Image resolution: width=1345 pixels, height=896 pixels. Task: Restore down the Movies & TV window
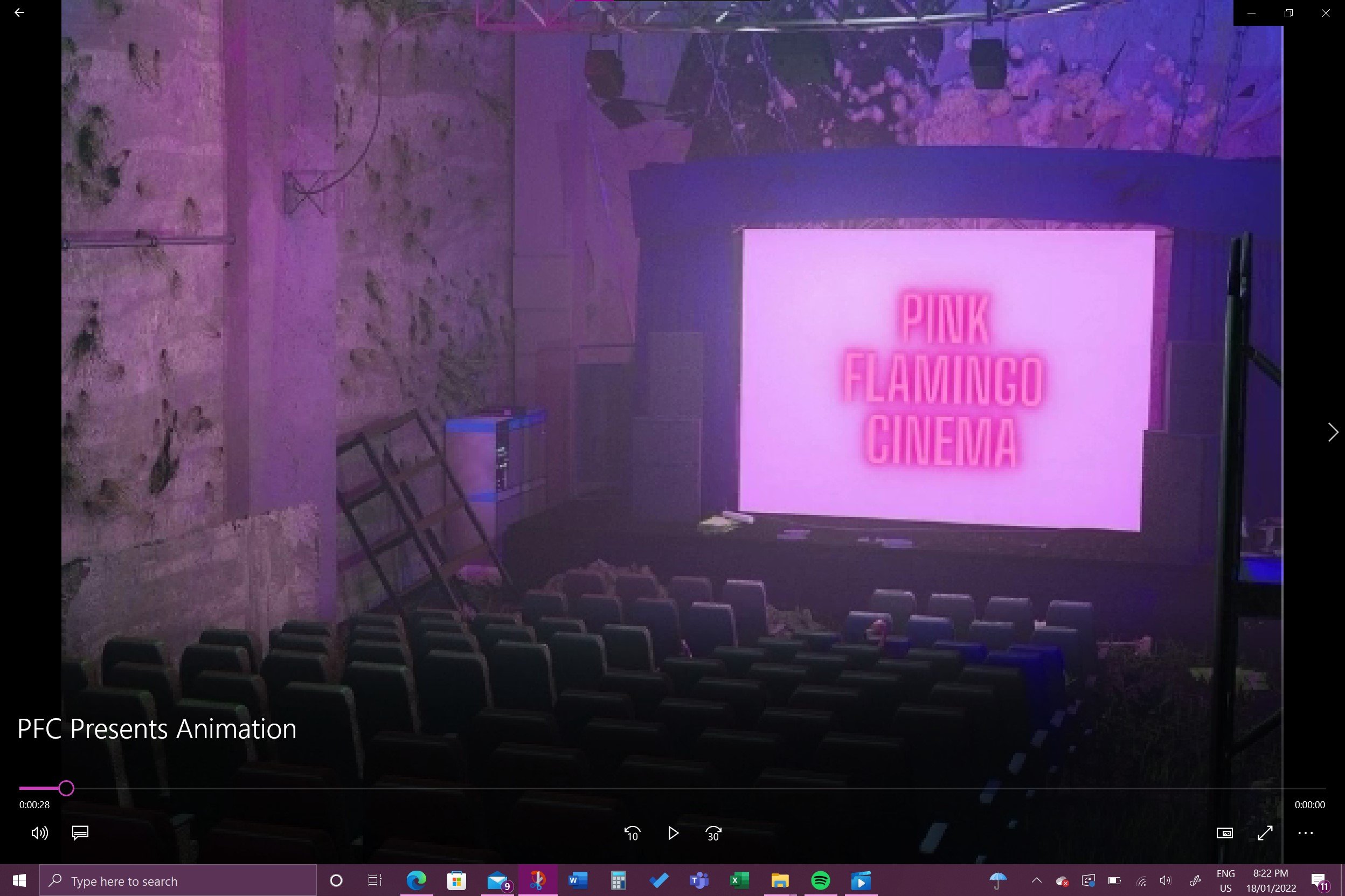[x=1288, y=12]
